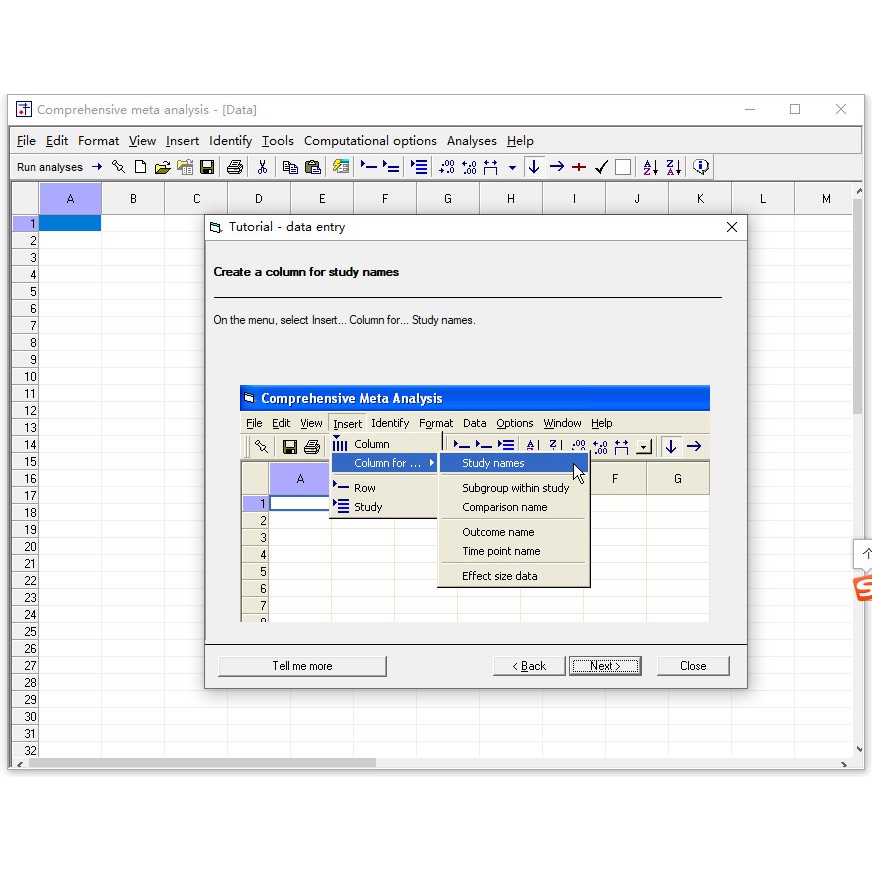Click the New blank document icon
This screenshot has width=872, height=872.
(x=140, y=167)
